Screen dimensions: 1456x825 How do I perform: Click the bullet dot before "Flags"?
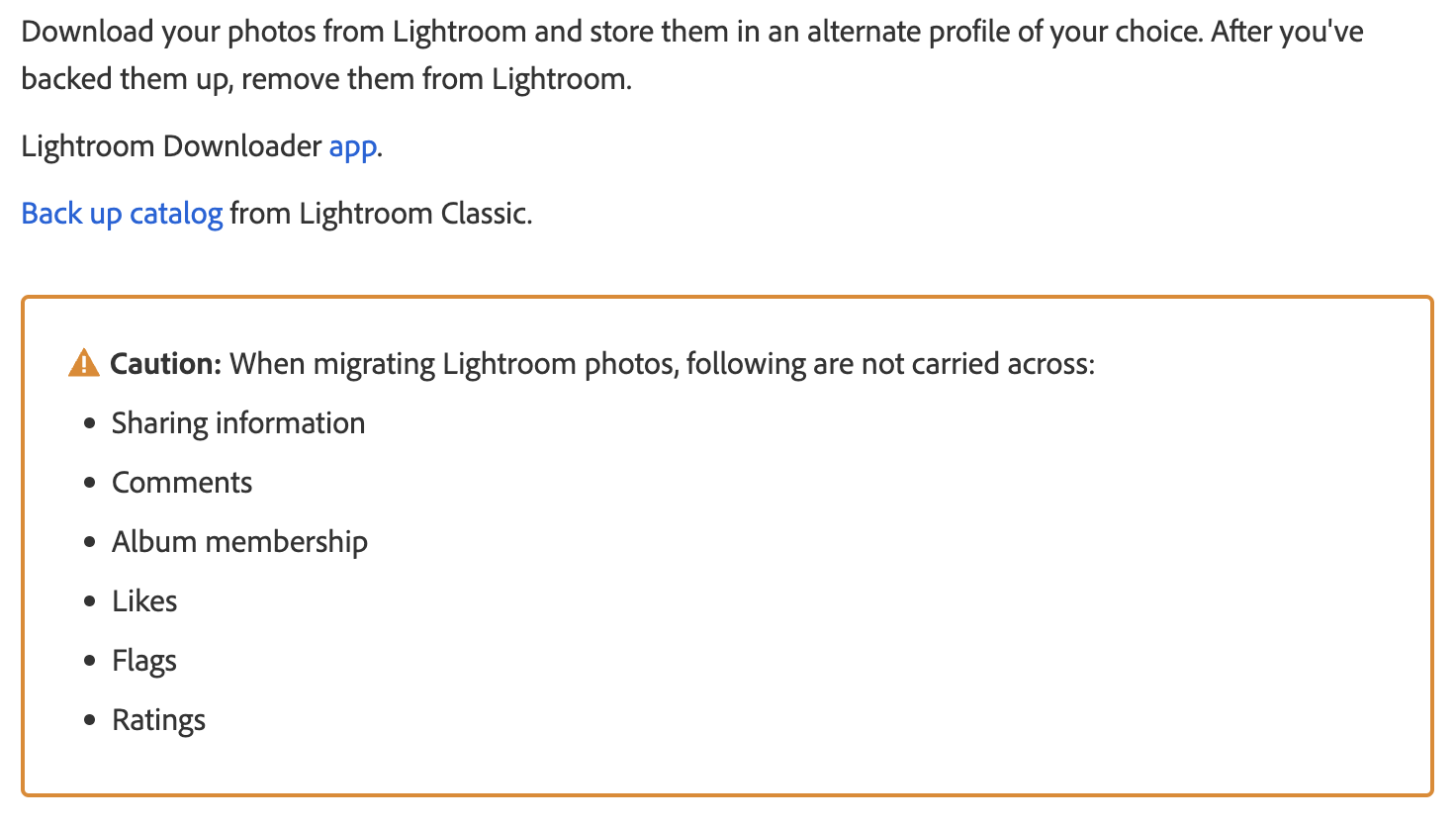click(x=90, y=661)
